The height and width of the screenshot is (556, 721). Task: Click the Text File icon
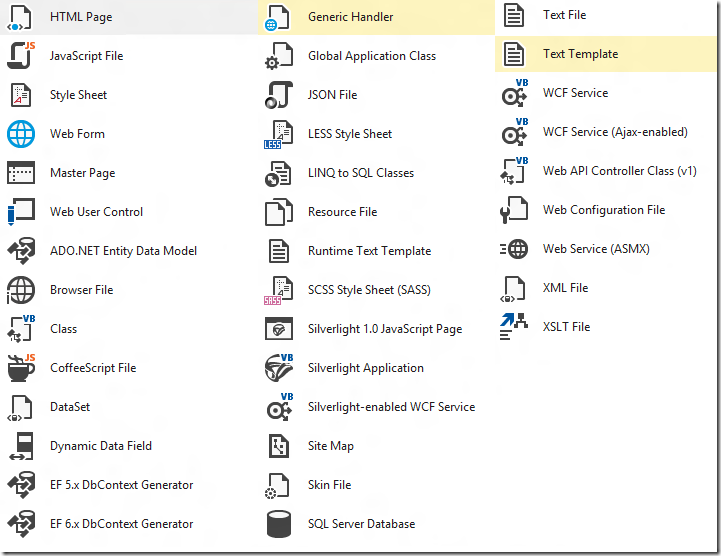514,15
